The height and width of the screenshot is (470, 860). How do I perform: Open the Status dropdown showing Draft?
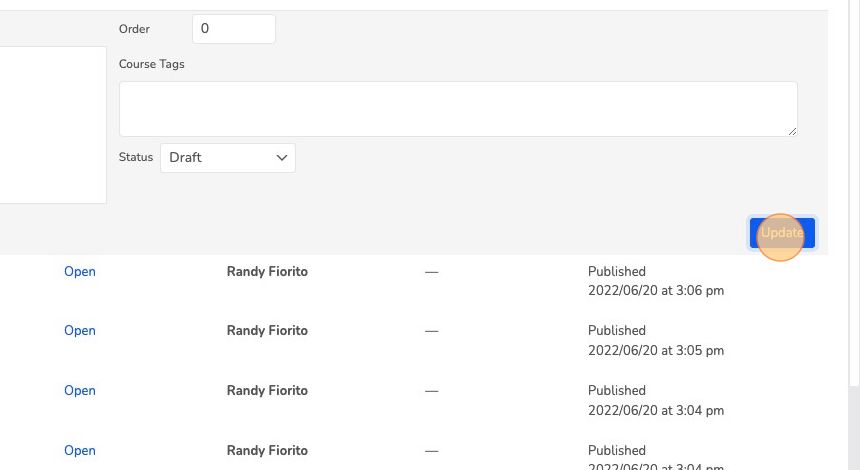228,158
